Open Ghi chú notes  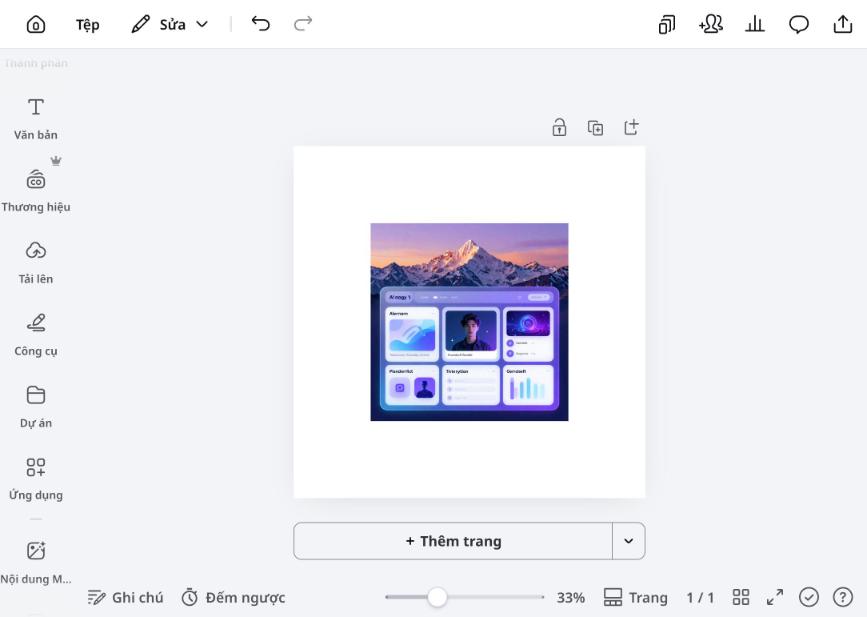point(125,597)
